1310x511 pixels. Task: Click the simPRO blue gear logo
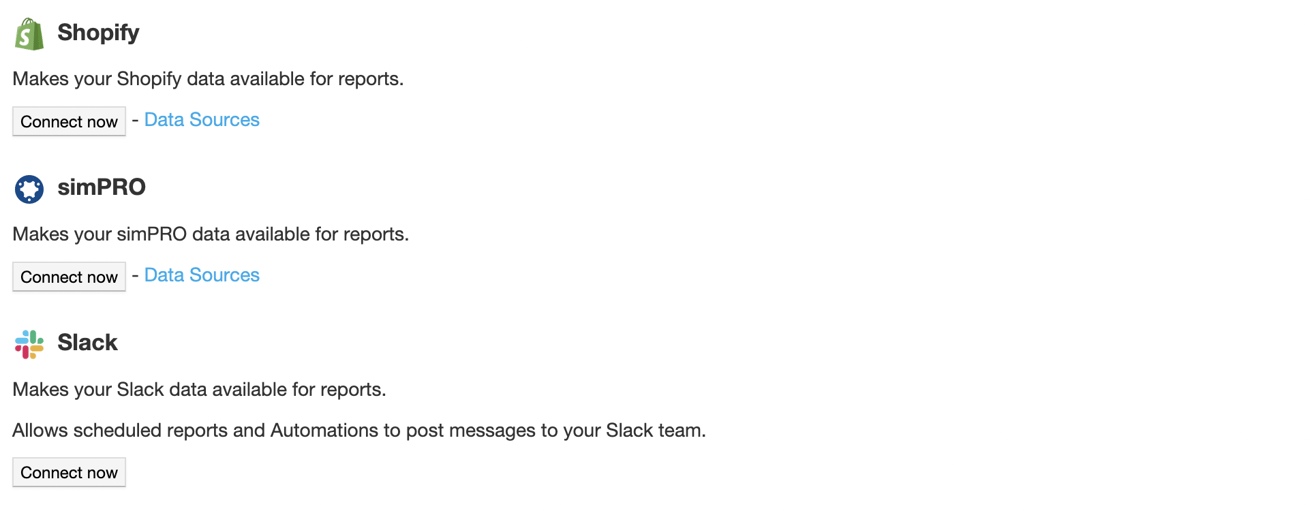29,188
